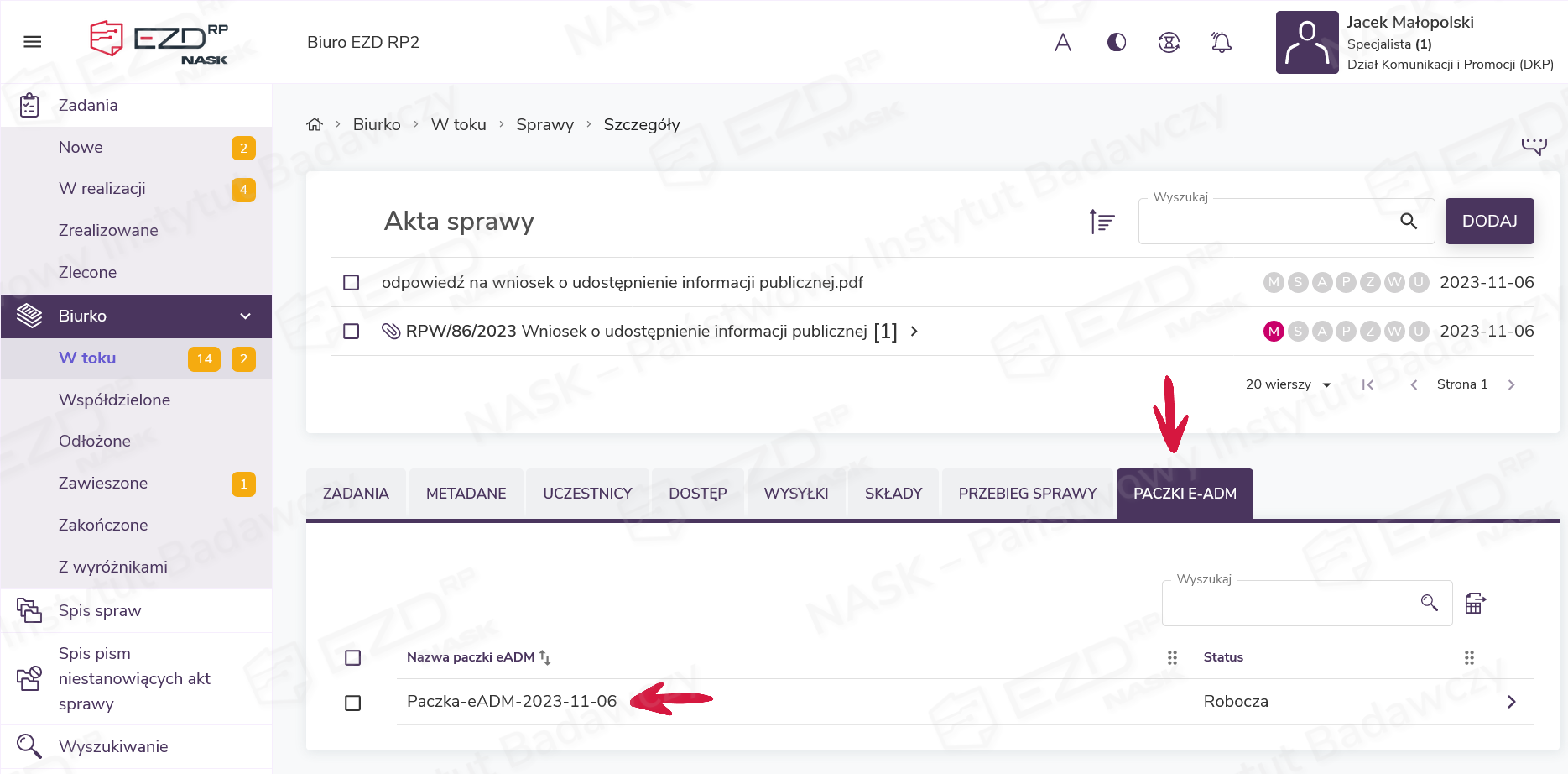Open the PRZEBIEG SPRAWY tab
1568x774 pixels.
click(x=1027, y=494)
